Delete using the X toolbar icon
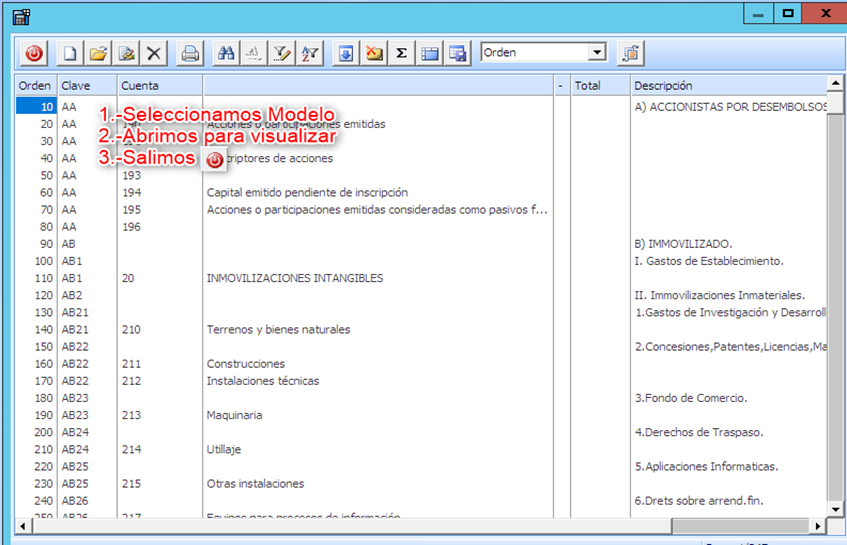The width and height of the screenshot is (847, 545). click(x=154, y=53)
